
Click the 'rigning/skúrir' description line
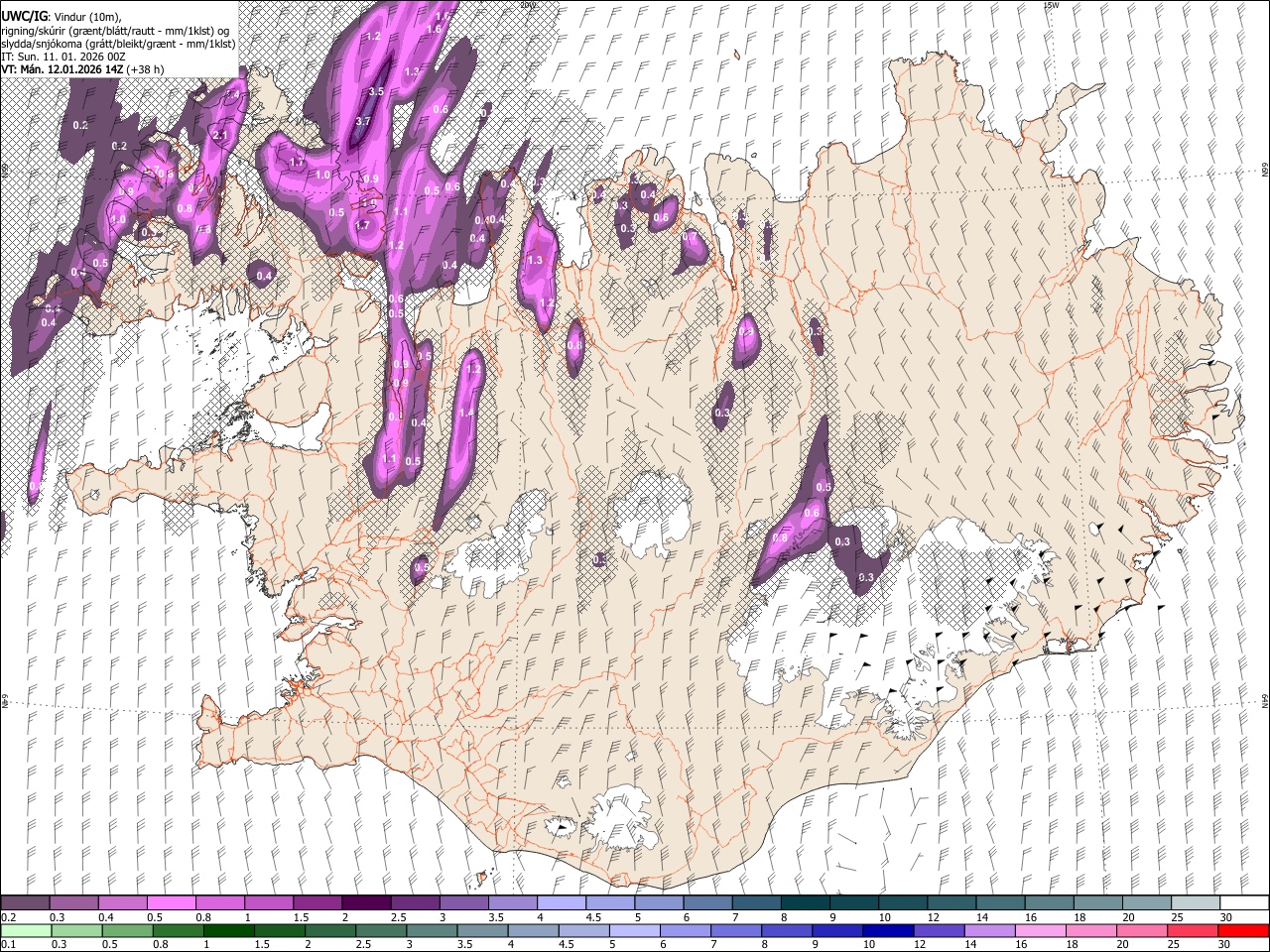(115, 30)
